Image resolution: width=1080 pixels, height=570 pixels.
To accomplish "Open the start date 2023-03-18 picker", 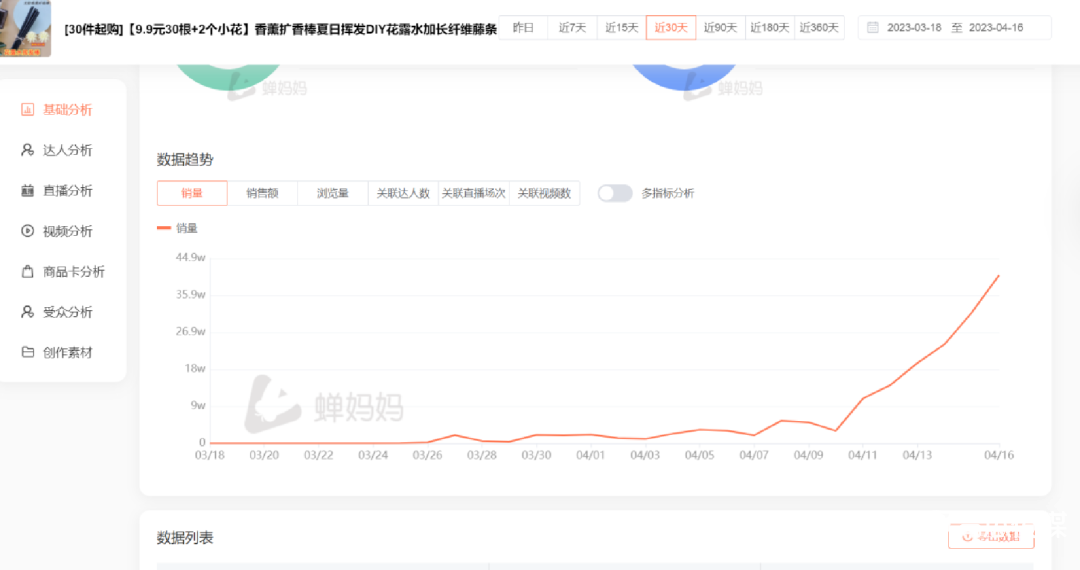I will point(914,28).
